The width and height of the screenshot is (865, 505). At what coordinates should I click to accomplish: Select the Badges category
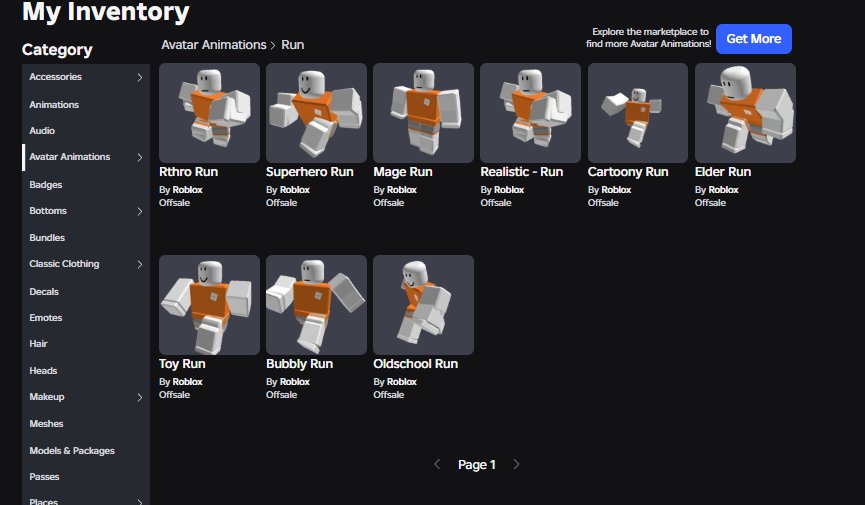46,184
